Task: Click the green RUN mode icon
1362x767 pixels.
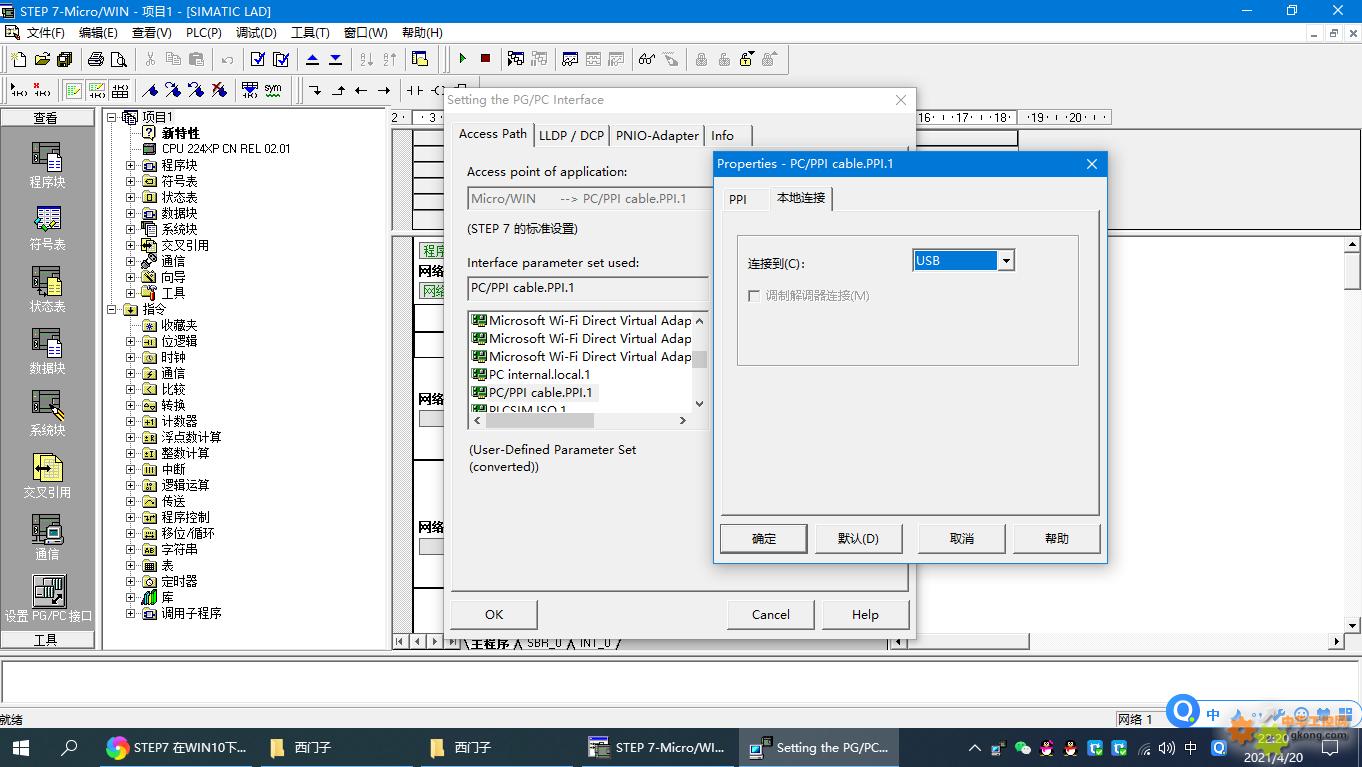Action: [x=462, y=59]
